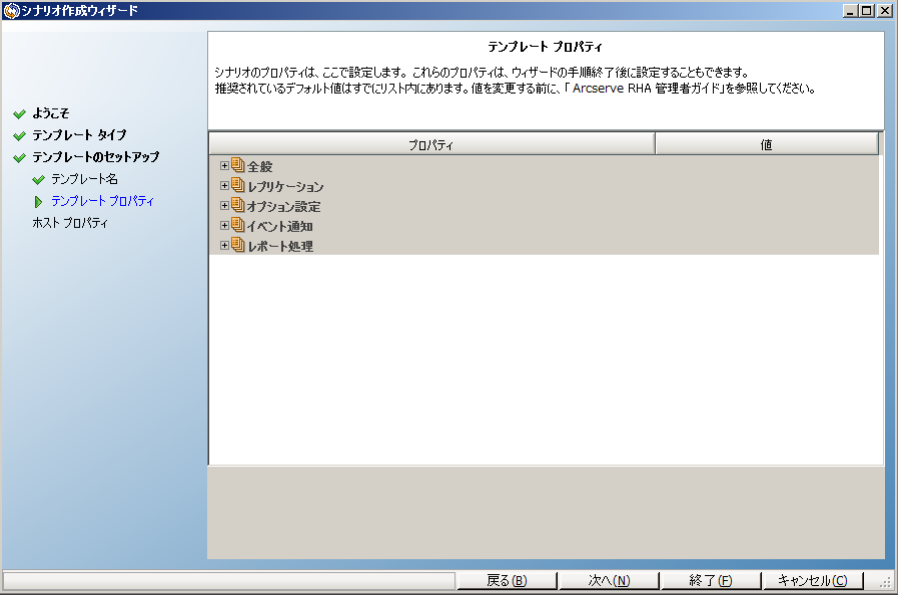The height and width of the screenshot is (595, 898).
Task: Go back with the 戻る(B) button
Action: 507,580
